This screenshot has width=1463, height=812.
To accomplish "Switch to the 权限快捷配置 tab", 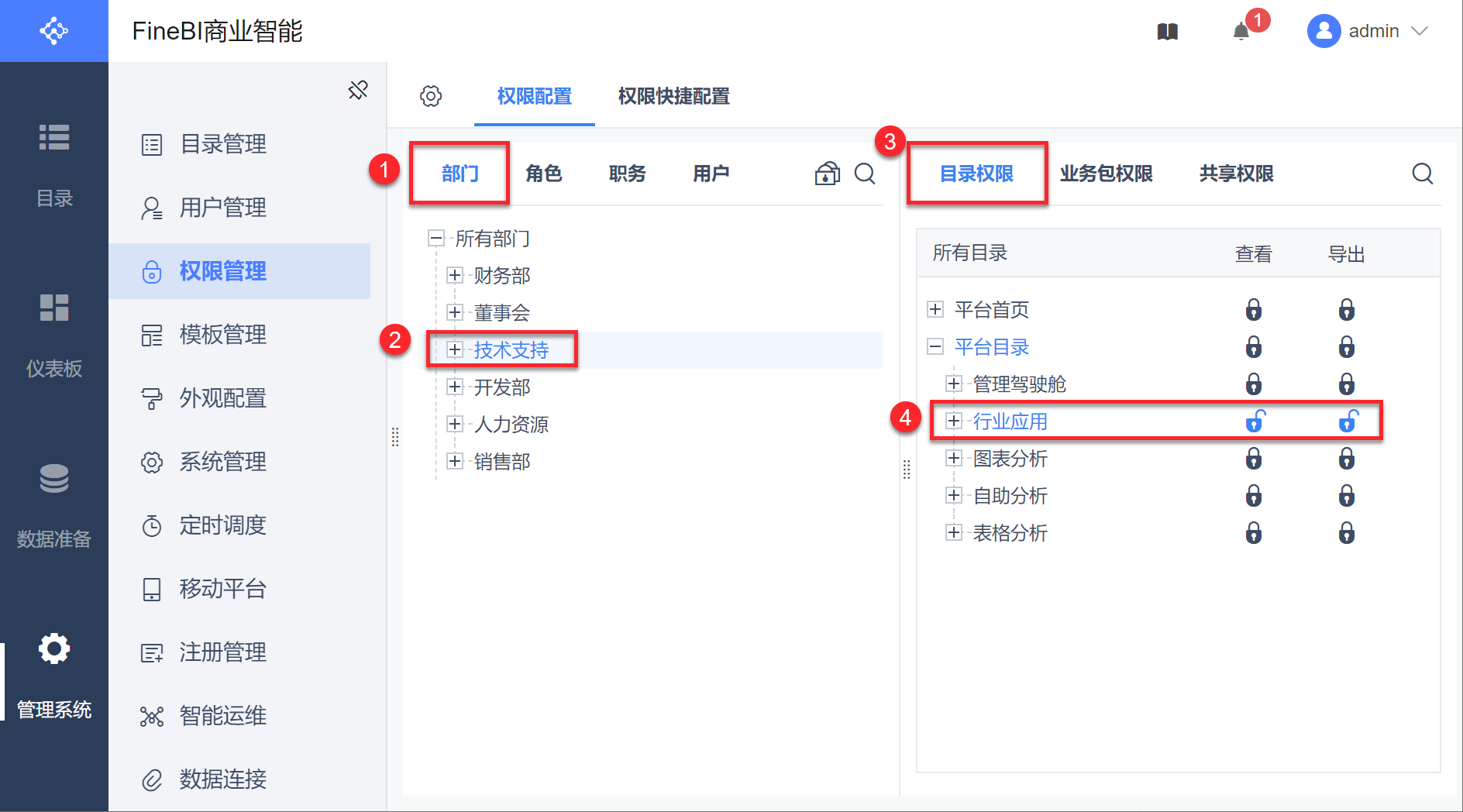I will click(673, 96).
